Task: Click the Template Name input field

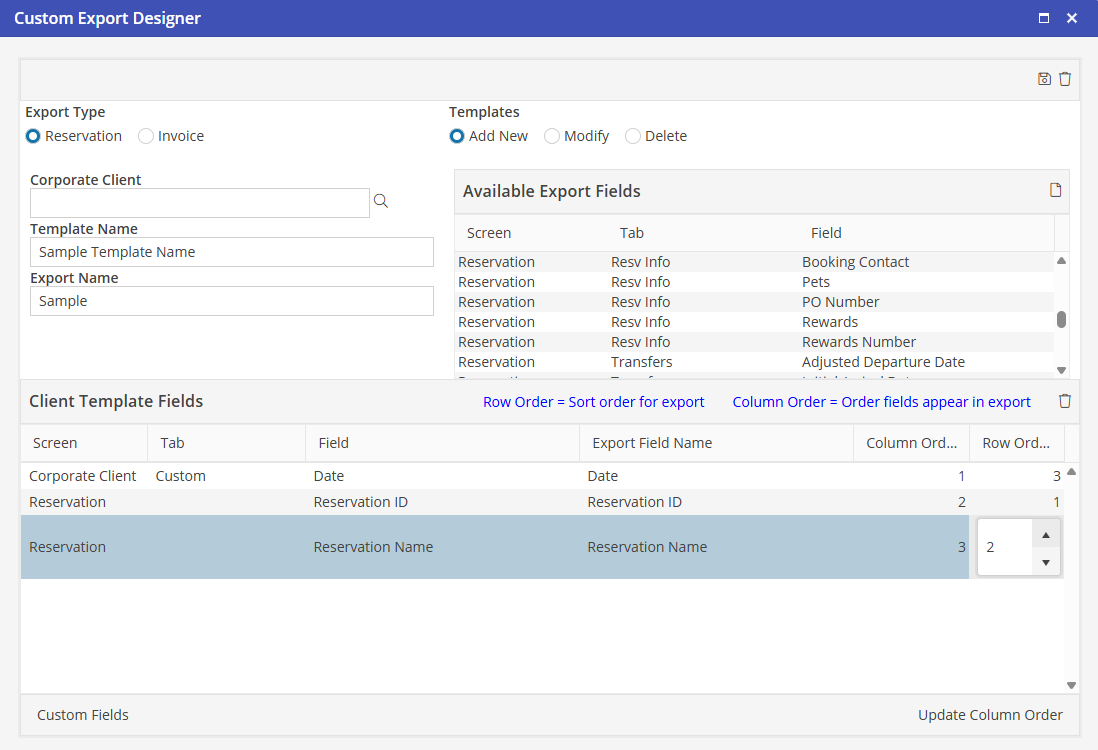Action: (x=232, y=252)
